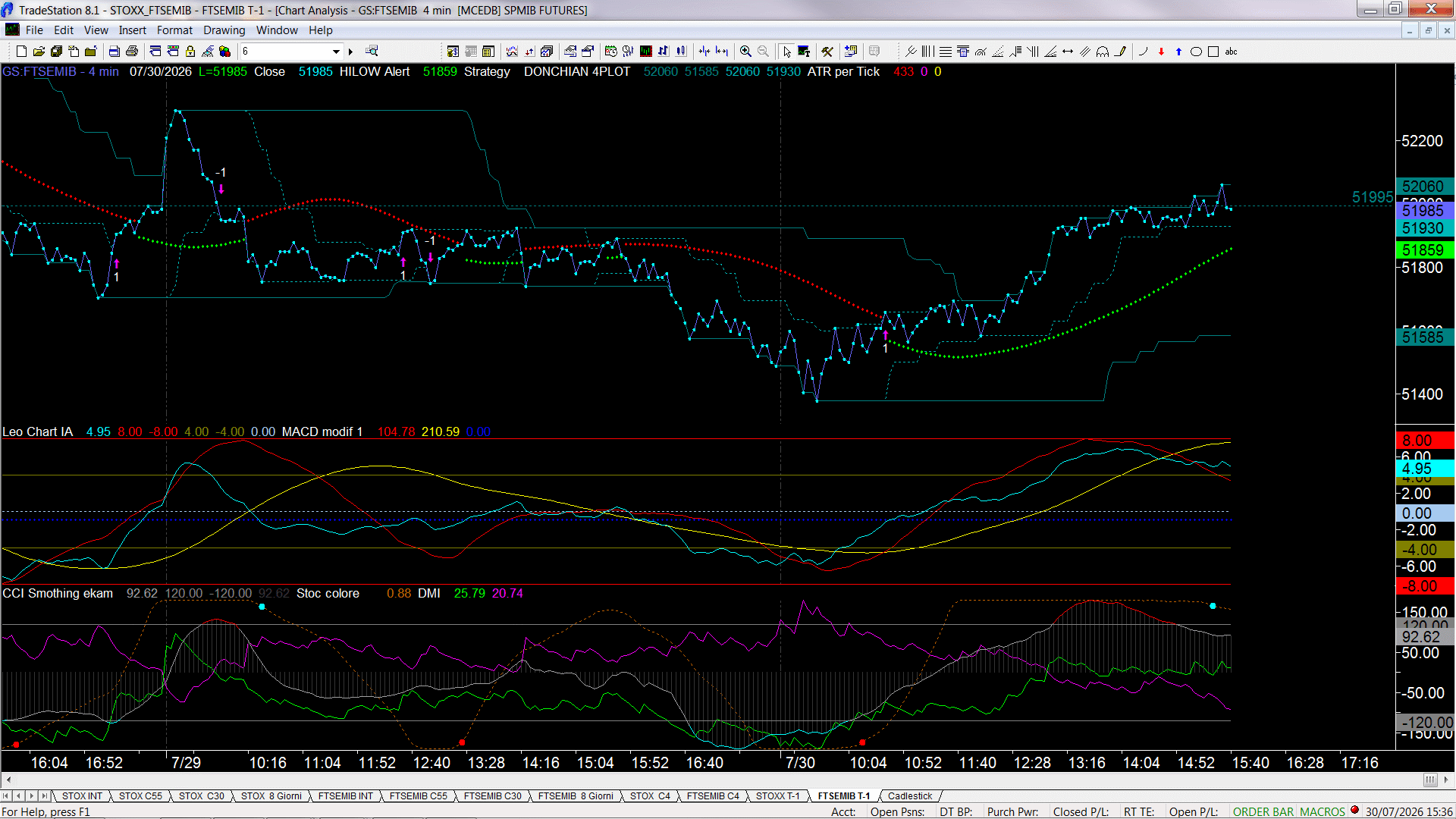Select the horizontal lines drawing tool
The width and height of the screenshot is (1456, 819).
pyautogui.click(x=945, y=52)
